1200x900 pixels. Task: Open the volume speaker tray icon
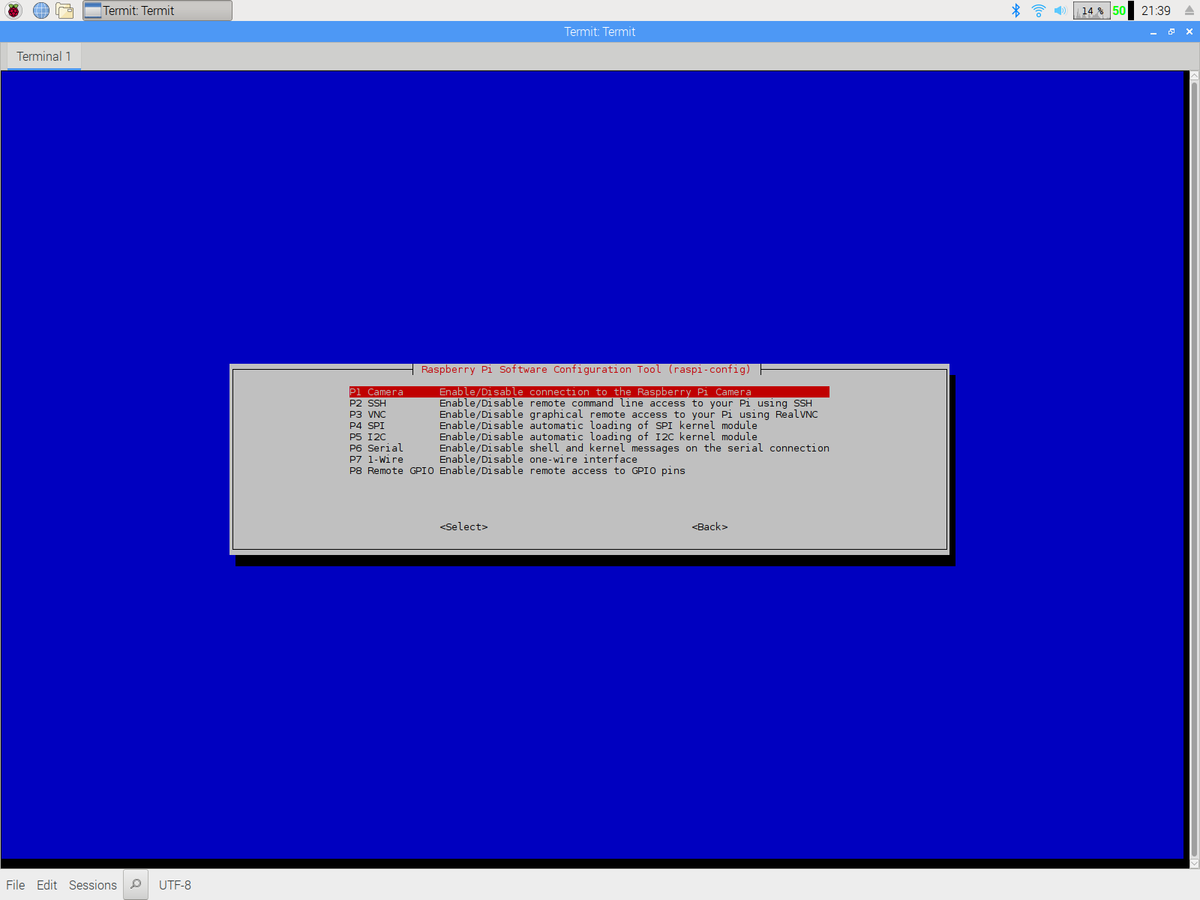click(1060, 11)
